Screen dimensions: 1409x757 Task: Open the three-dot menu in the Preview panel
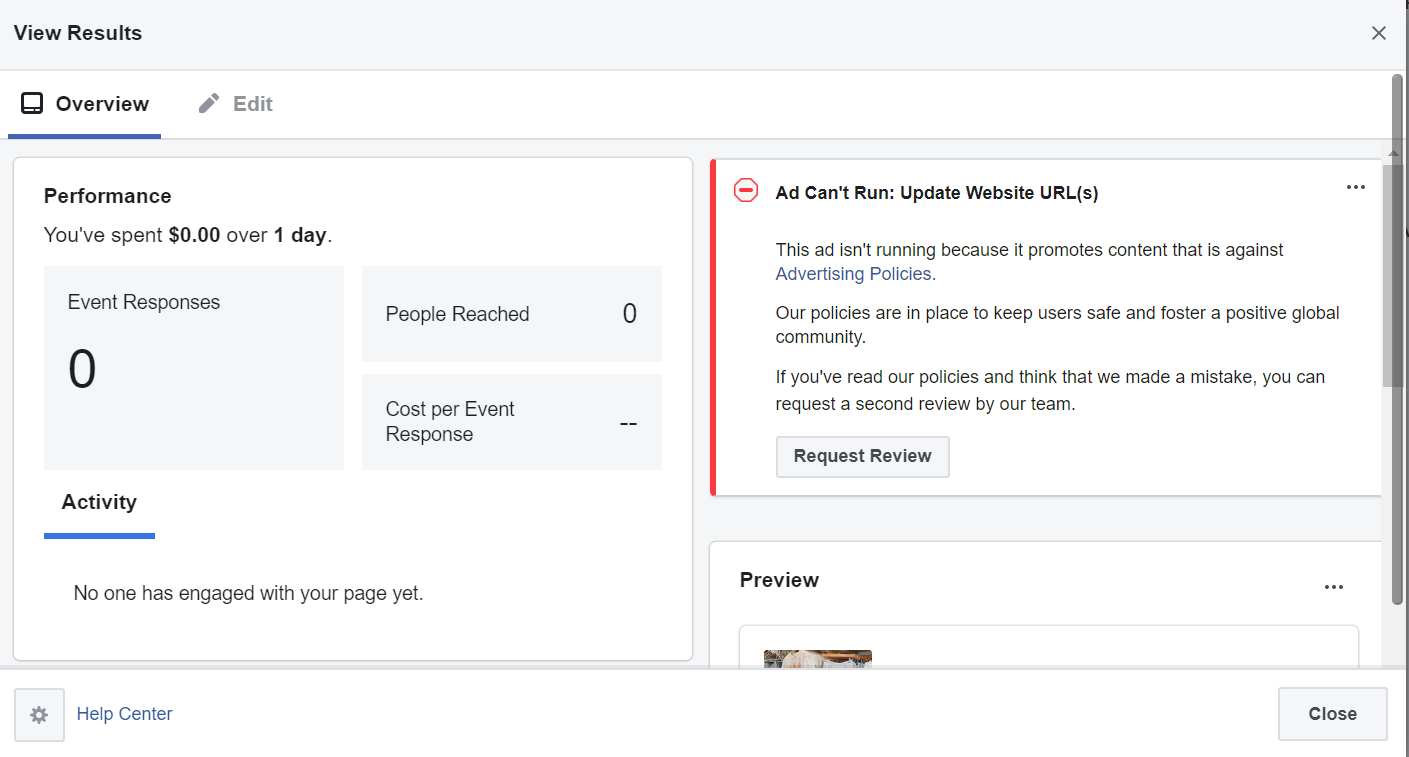pos(1333,587)
